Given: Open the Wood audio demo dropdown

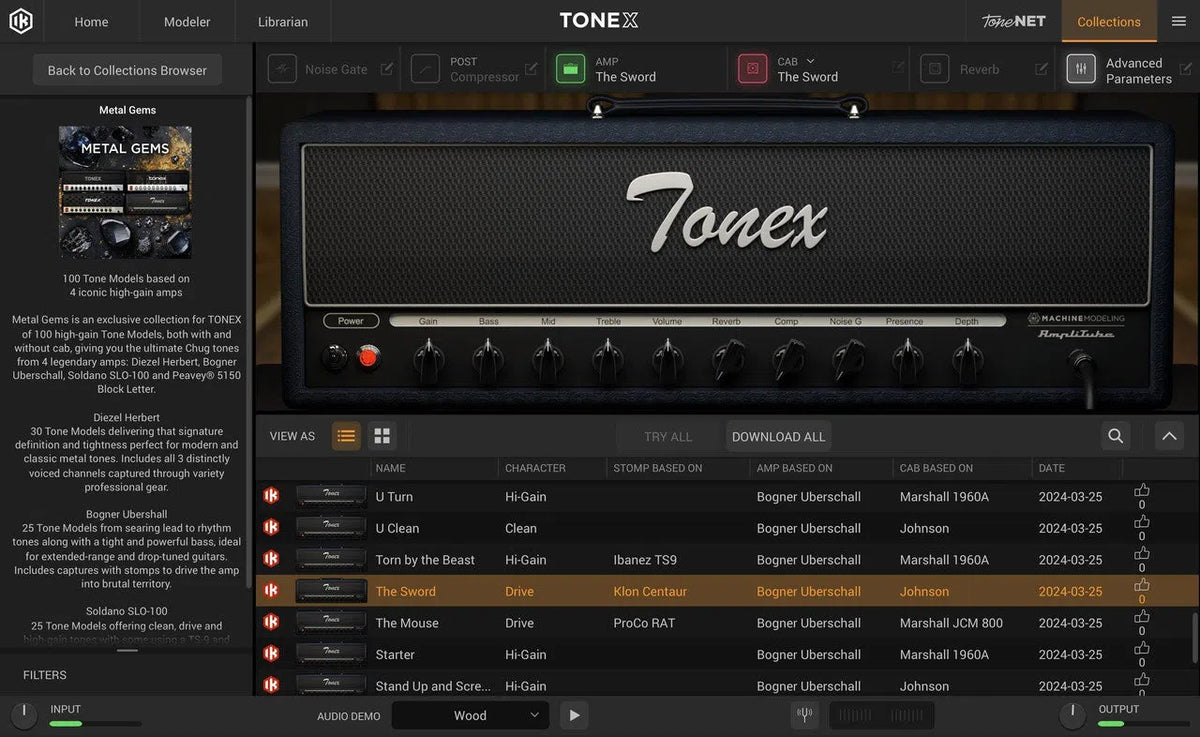Looking at the screenshot, I should [470, 715].
